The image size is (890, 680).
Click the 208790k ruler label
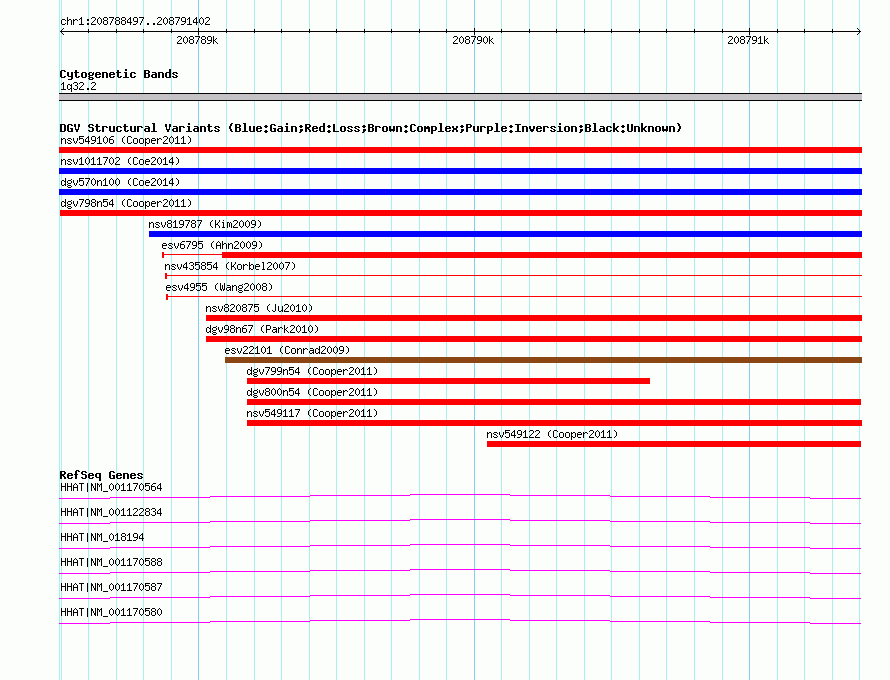pyautogui.click(x=473, y=40)
